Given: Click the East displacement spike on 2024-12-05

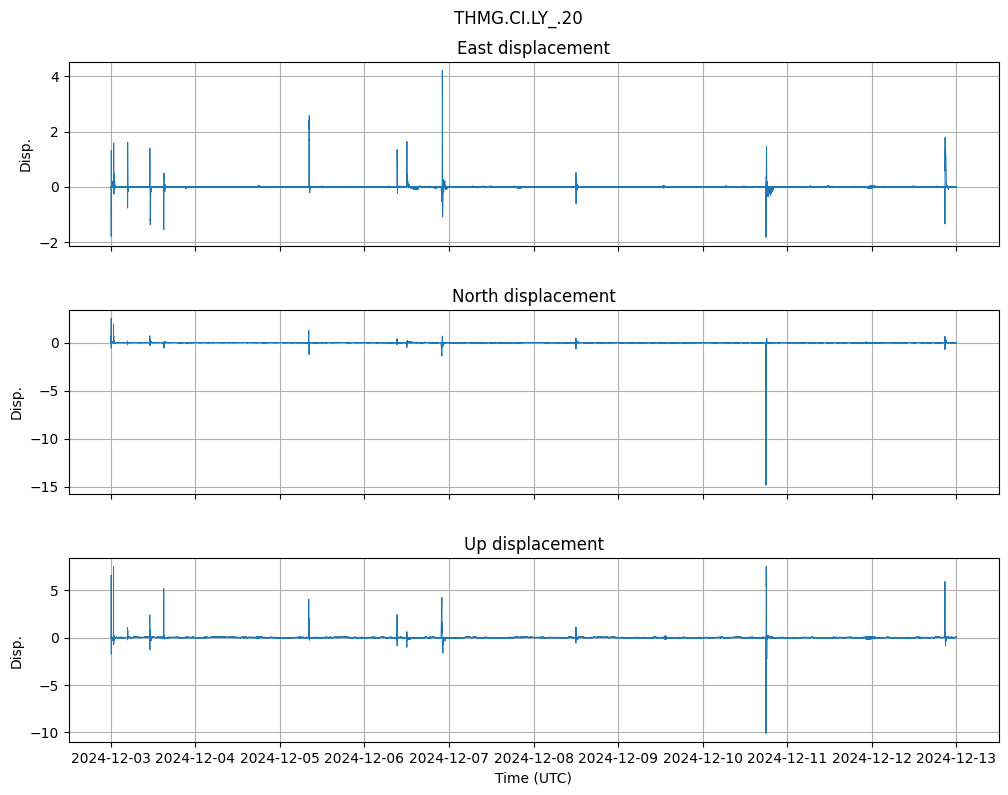Looking at the screenshot, I should coord(309,118).
